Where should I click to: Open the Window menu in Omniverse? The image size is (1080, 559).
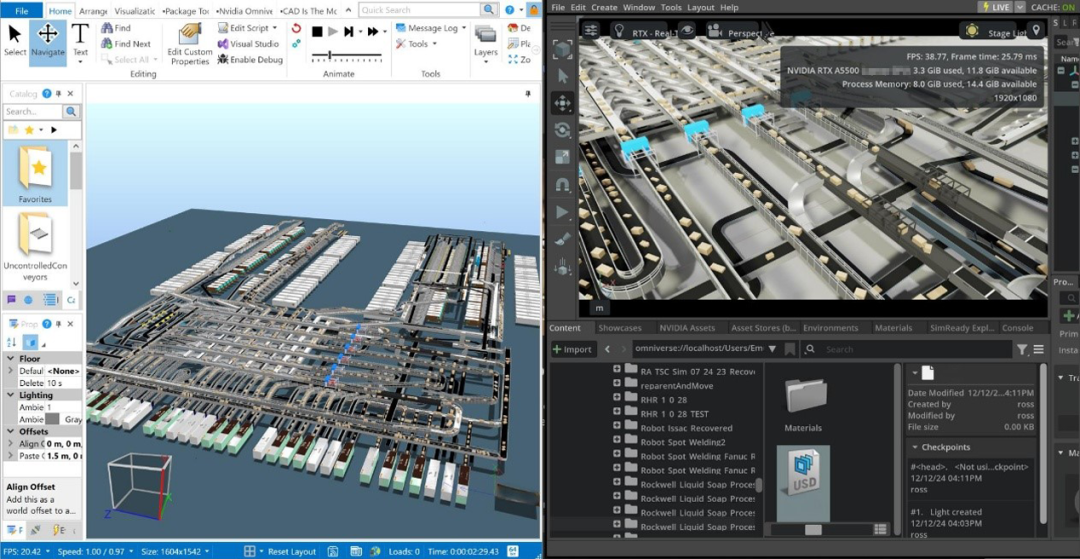(x=639, y=8)
